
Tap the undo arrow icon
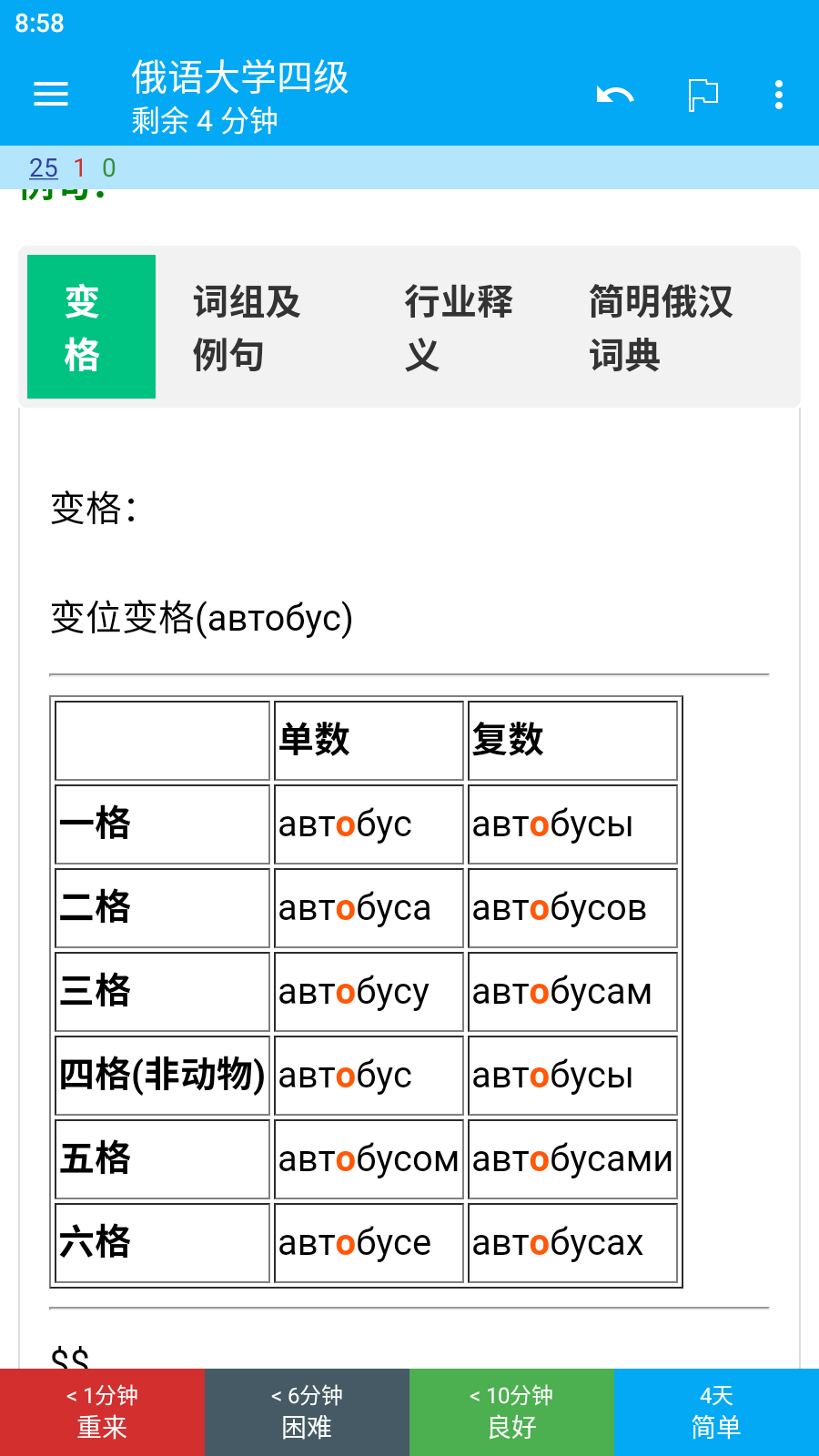pos(615,95)
